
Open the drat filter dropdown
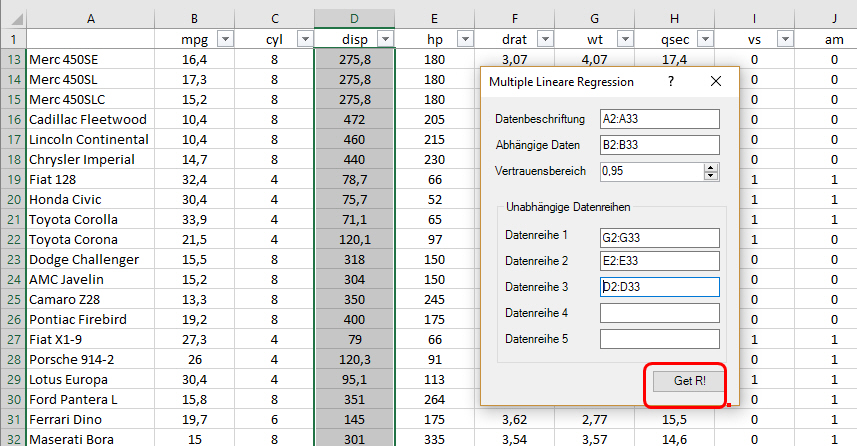[x=544, y=39]
